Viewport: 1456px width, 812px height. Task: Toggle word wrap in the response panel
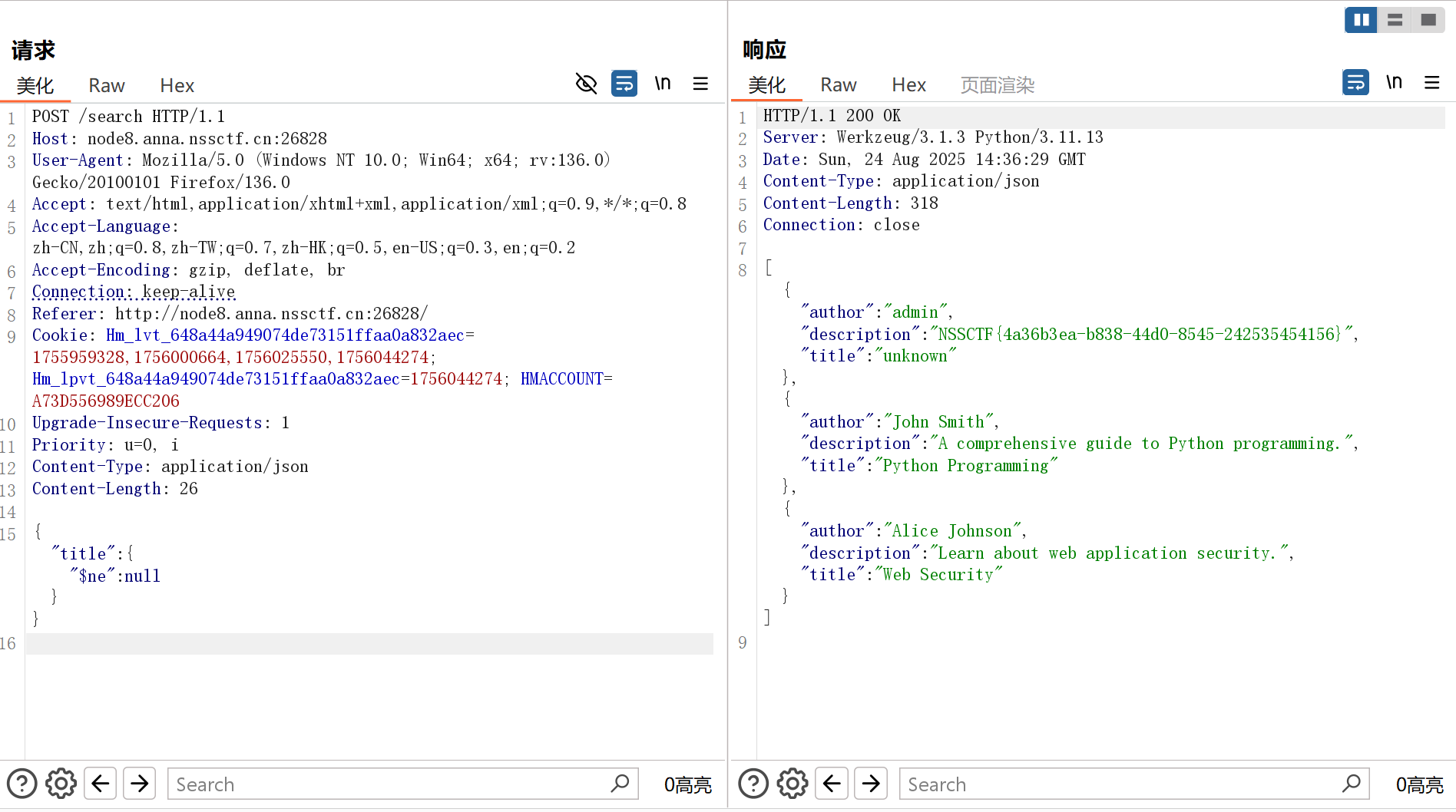1355,82
